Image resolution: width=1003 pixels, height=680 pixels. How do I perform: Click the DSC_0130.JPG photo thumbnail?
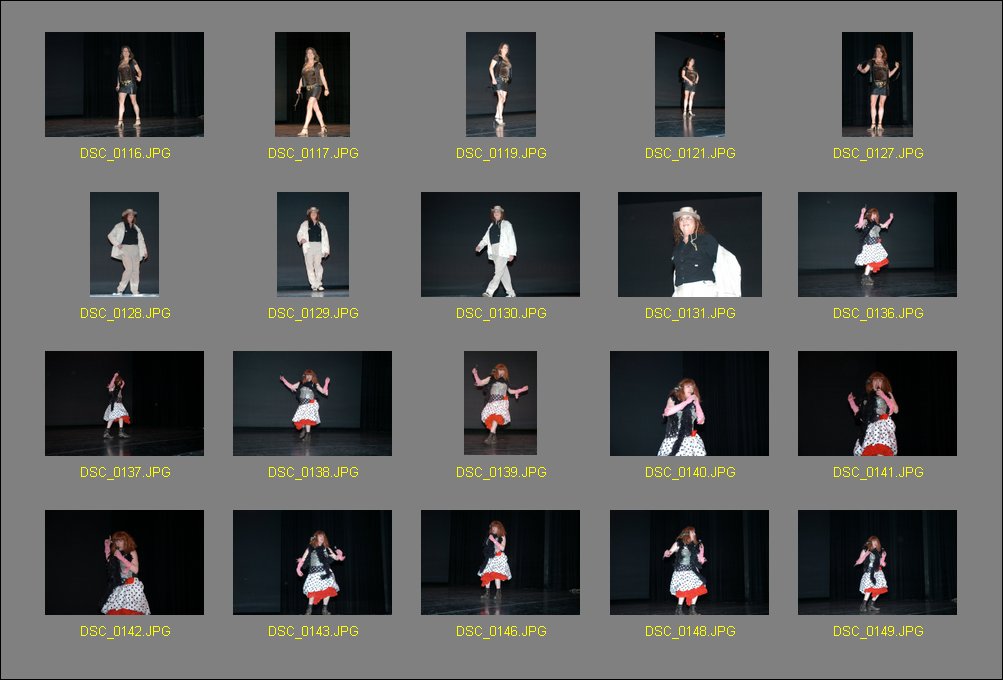pyautogui.click(x=500, y=244)
